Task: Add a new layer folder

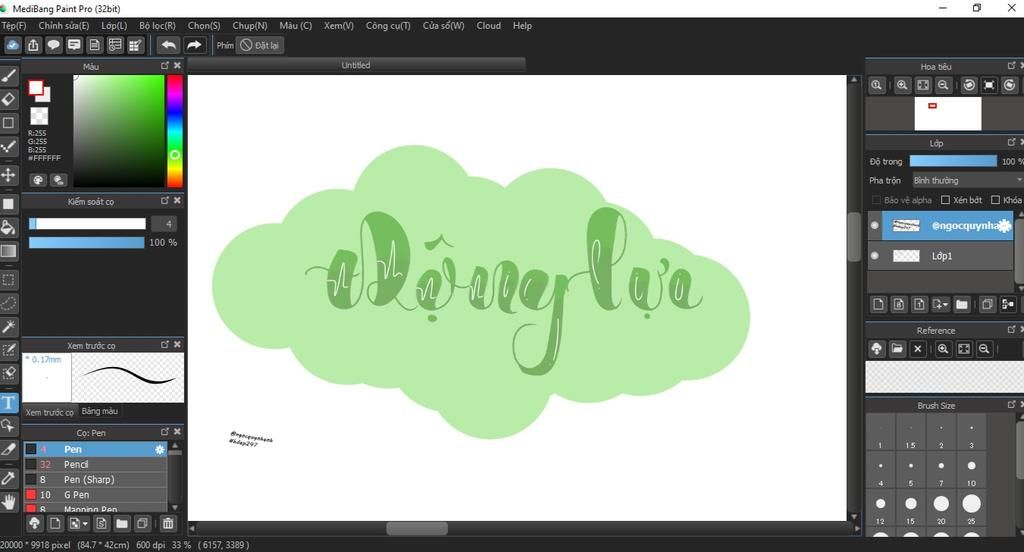Action: (x=961, y=304)
